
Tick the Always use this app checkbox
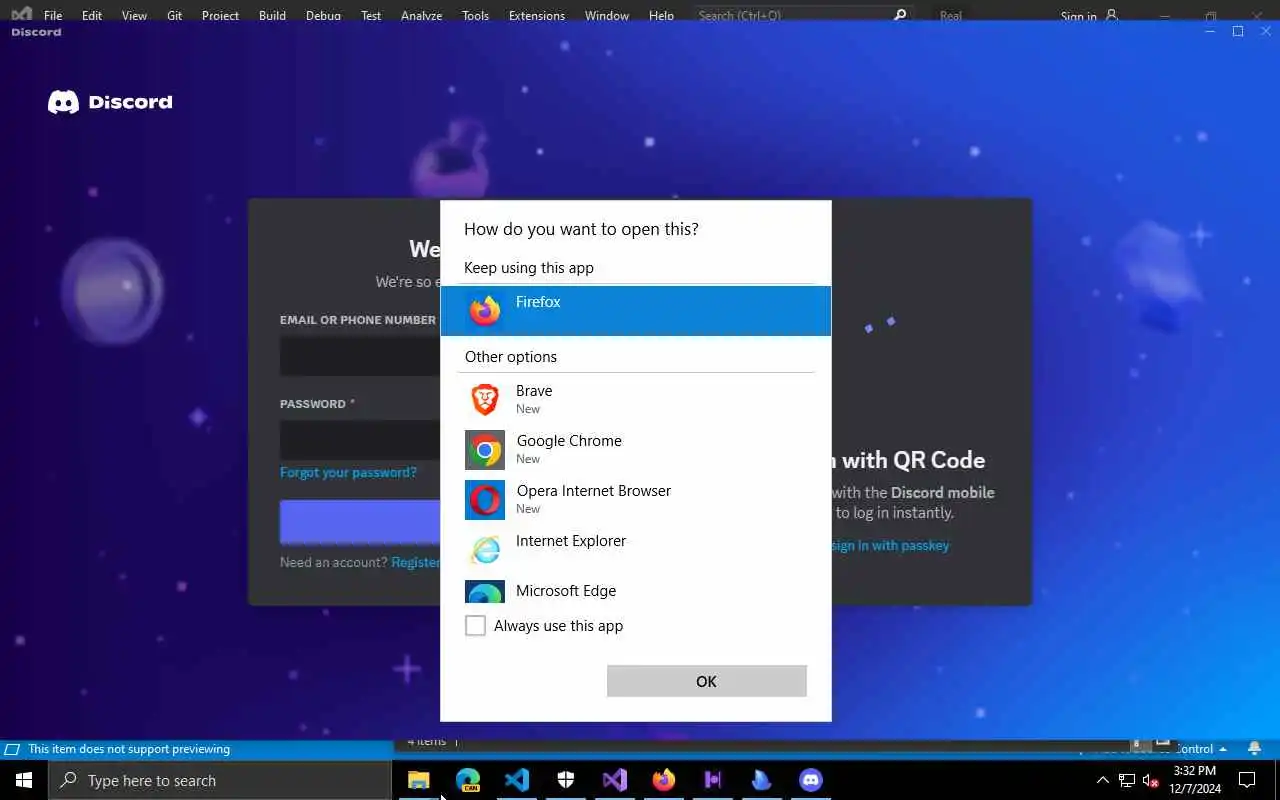476,626
